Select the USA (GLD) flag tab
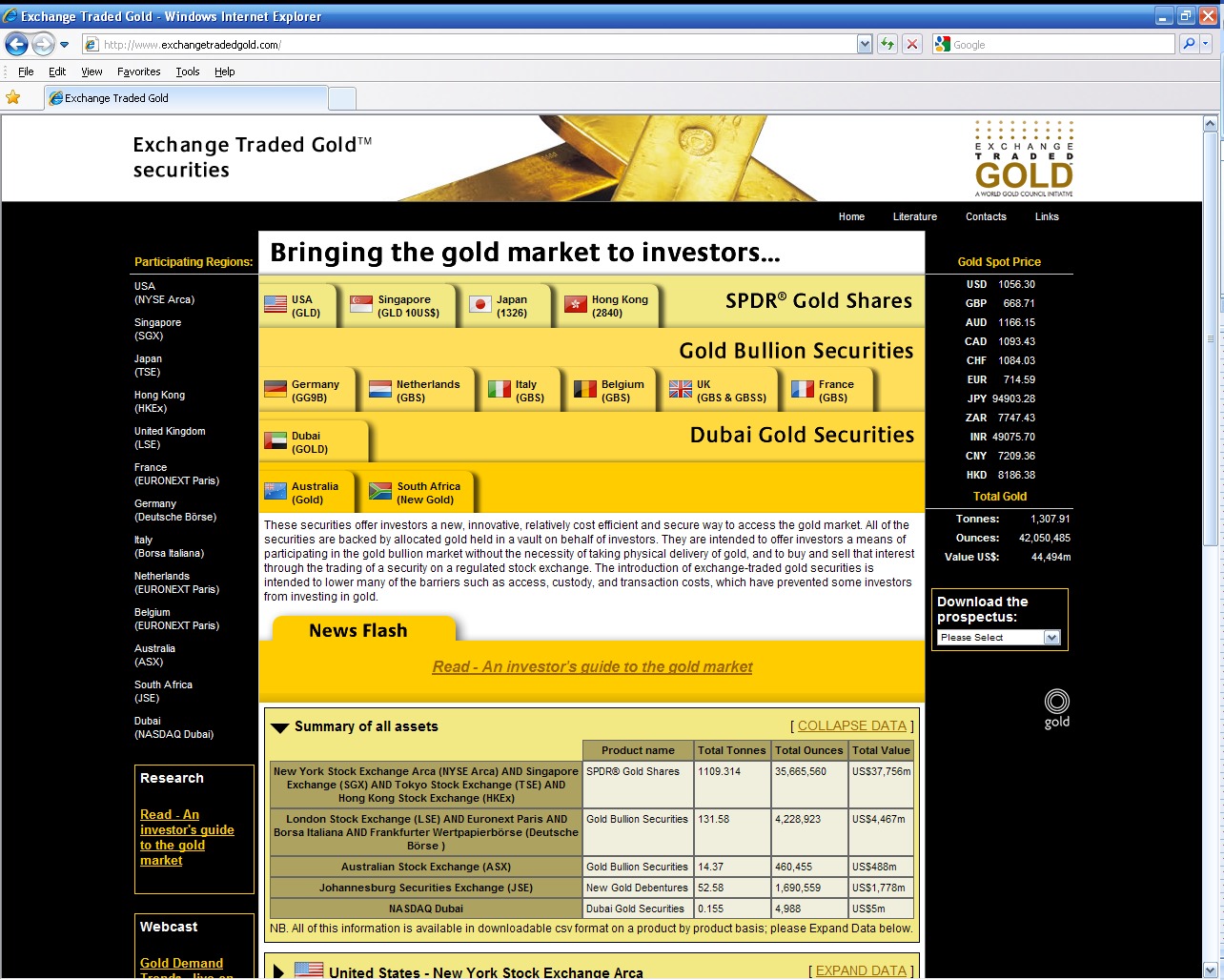 [296, 305]
